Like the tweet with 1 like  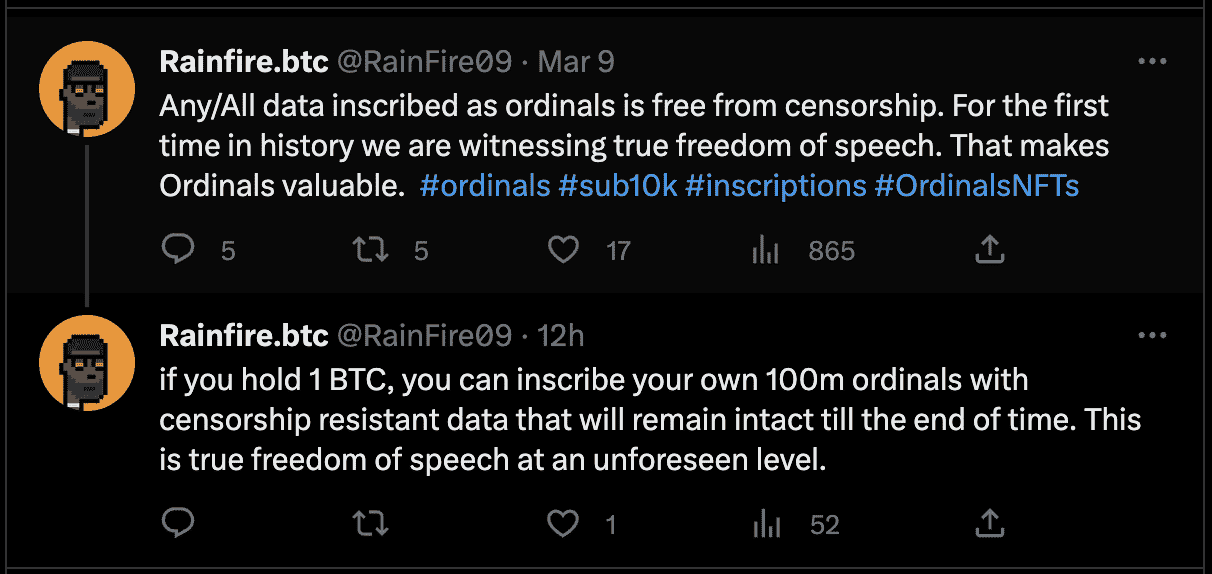[x=564, y=523]
